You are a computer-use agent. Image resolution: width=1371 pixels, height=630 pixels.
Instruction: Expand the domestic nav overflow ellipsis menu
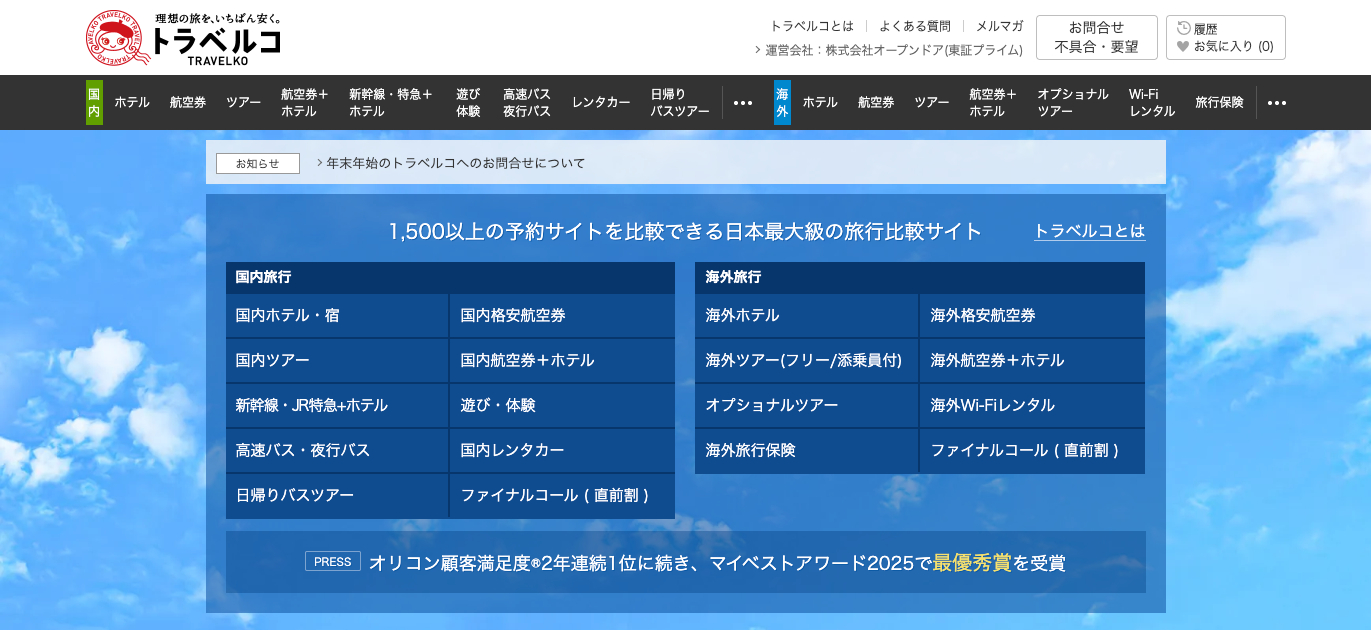click(743, 102)
